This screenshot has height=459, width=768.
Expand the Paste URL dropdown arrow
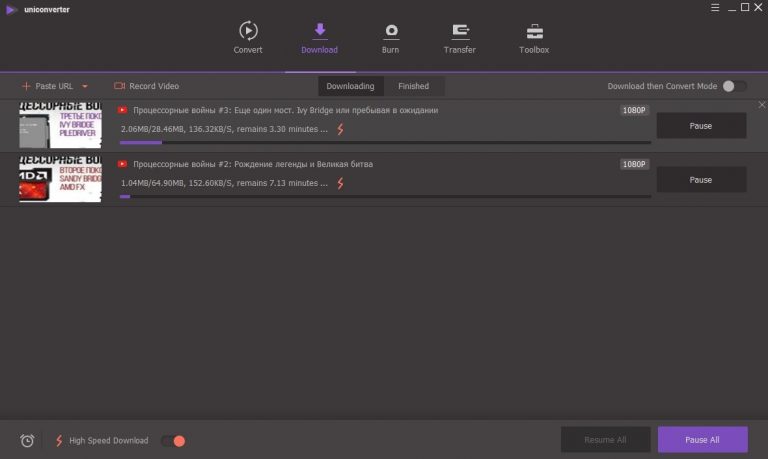85,86
